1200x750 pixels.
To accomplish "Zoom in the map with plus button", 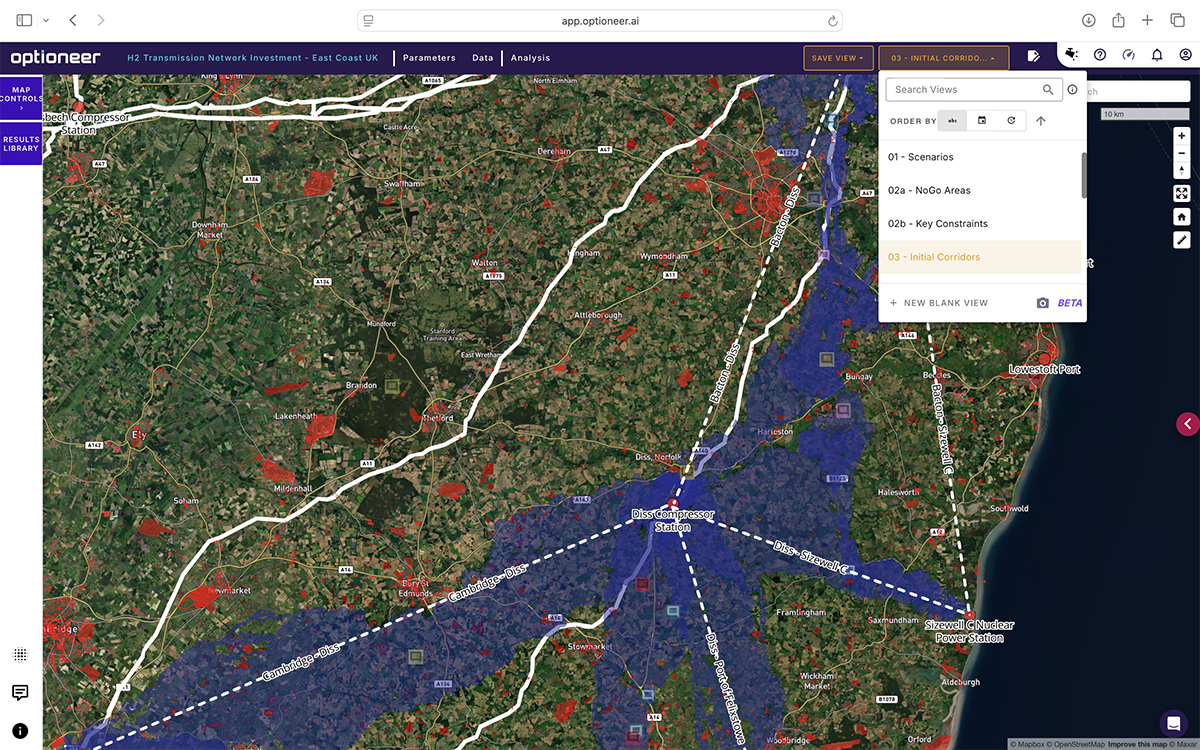I will [1182, 136].
